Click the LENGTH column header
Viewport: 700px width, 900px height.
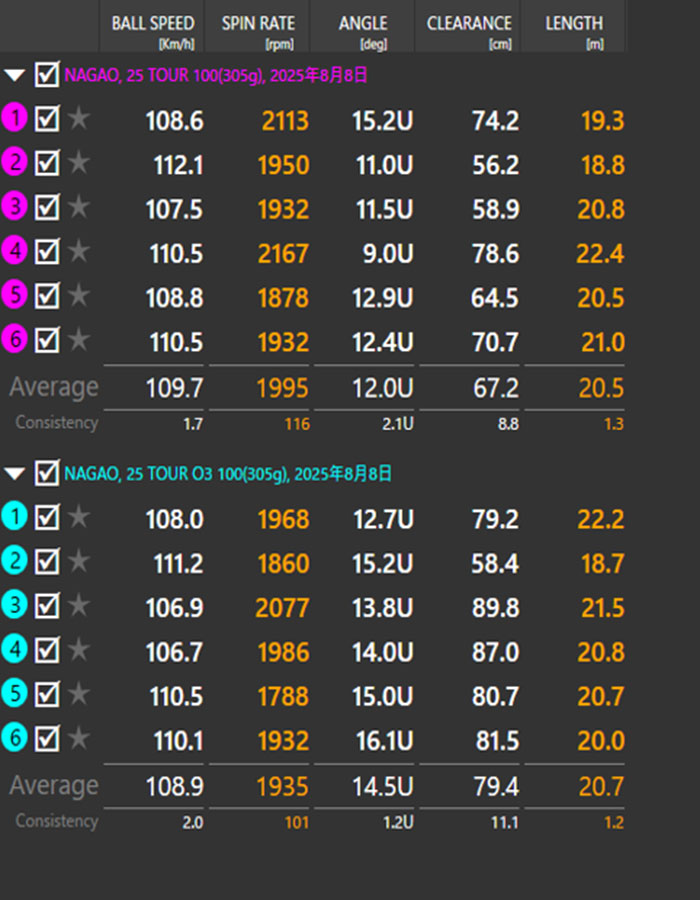[x=574, y=25]
